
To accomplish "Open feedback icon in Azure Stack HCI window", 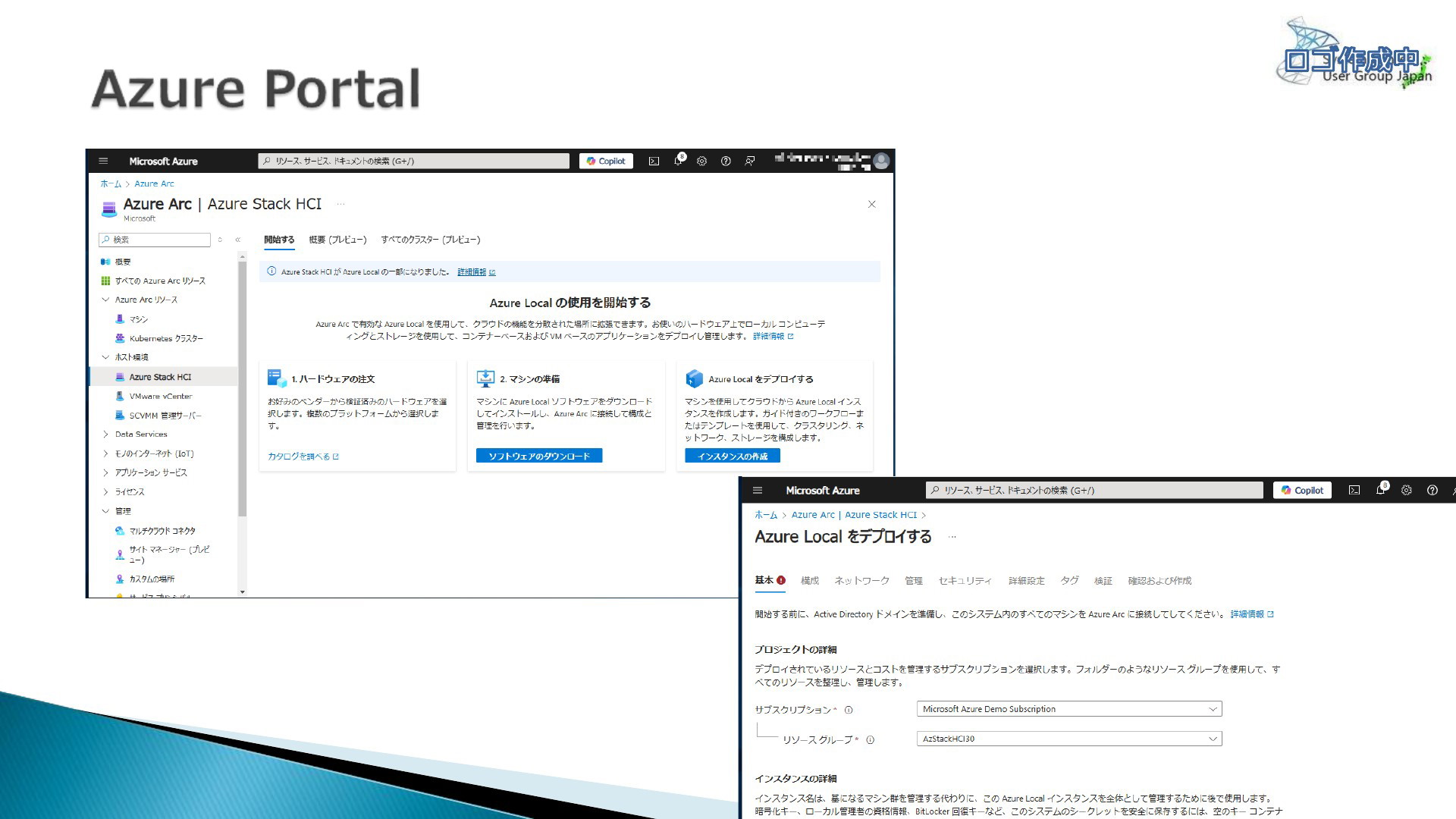I will pos(750,161).
